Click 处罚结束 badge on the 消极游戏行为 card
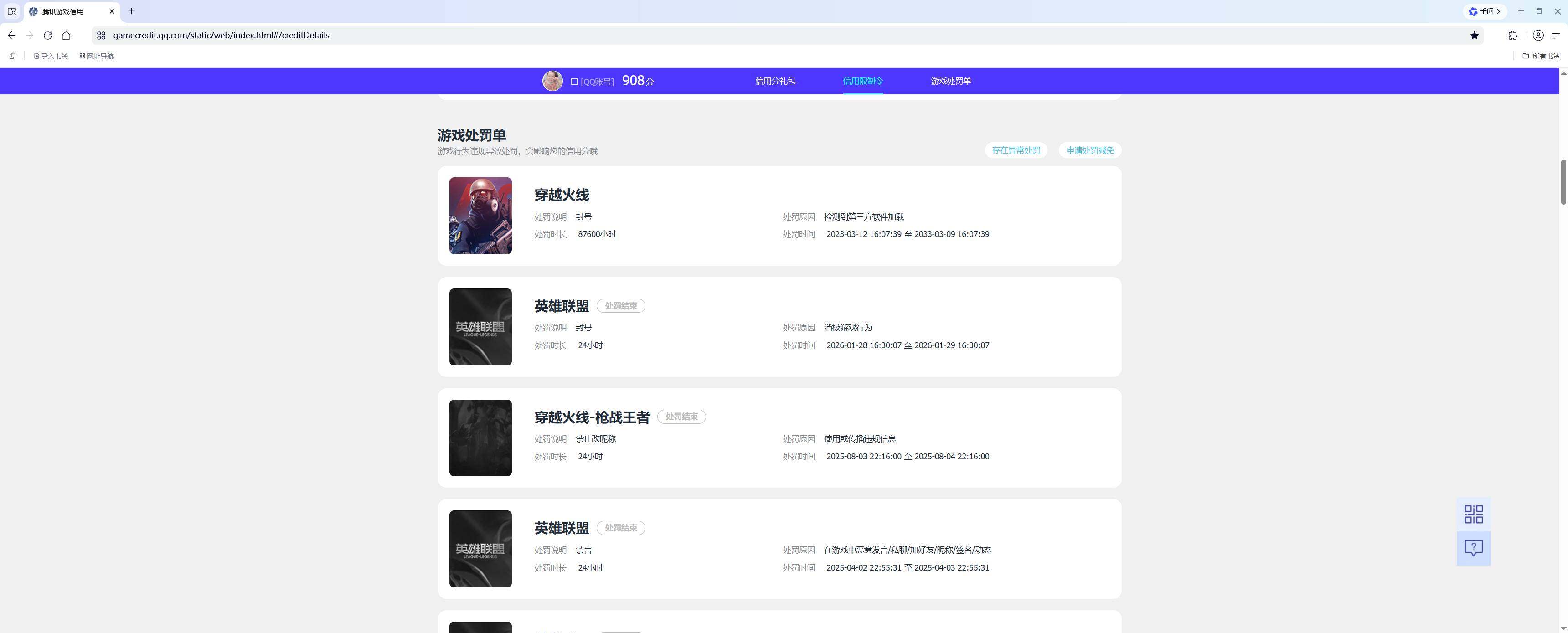Screen dimensions: 1568x633 (x=621, y=306)
